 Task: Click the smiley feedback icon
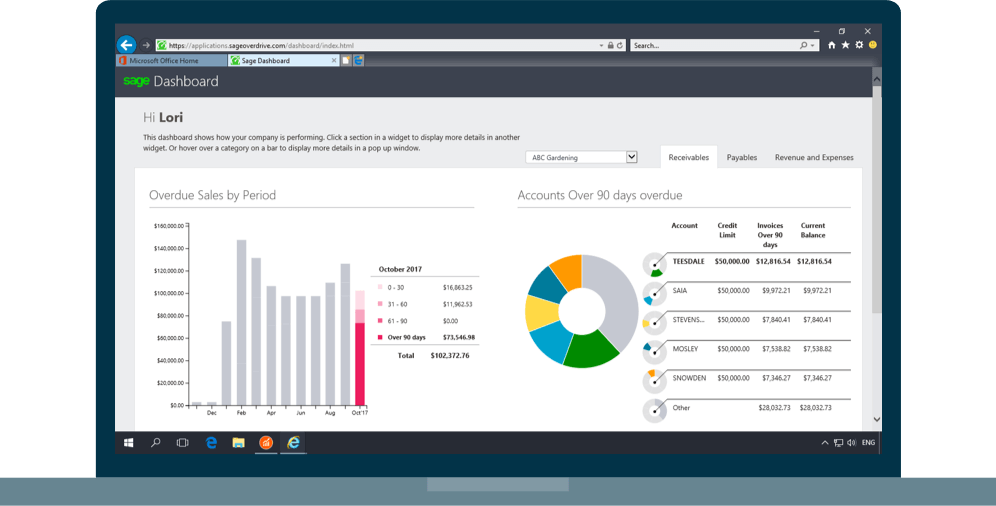coord(873,44)
